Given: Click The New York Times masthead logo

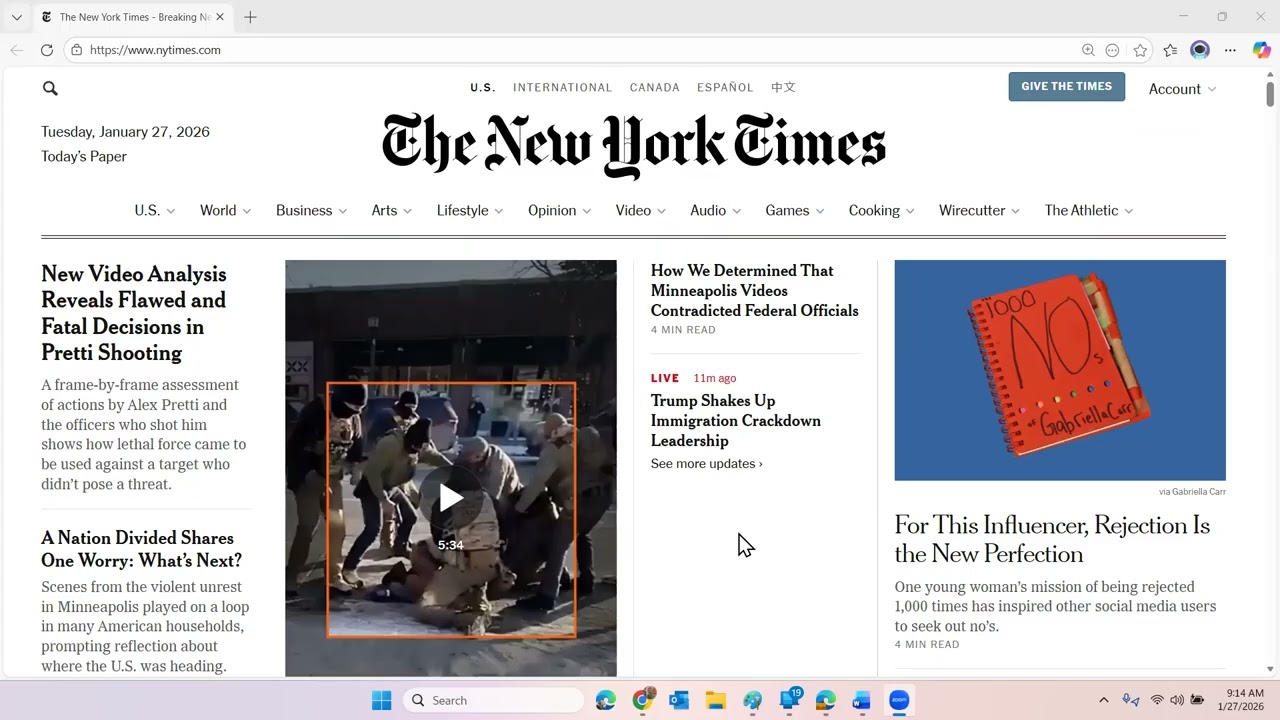Looking at the screenshot, I should point(634,146).
